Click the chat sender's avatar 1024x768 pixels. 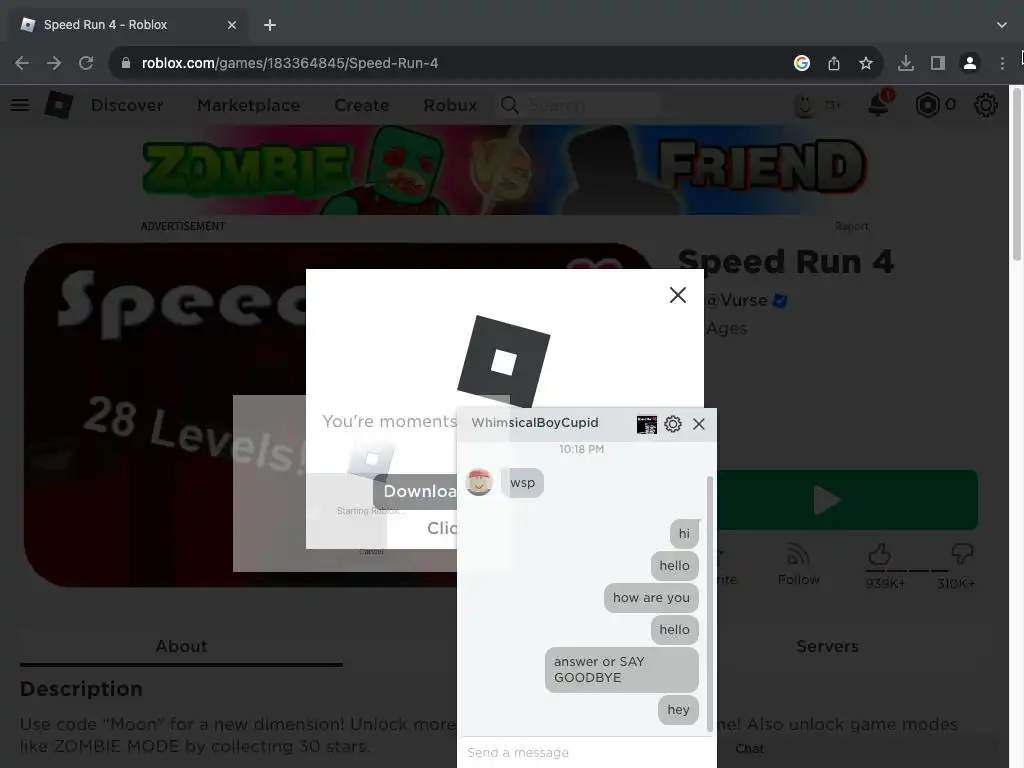point(479,482)
